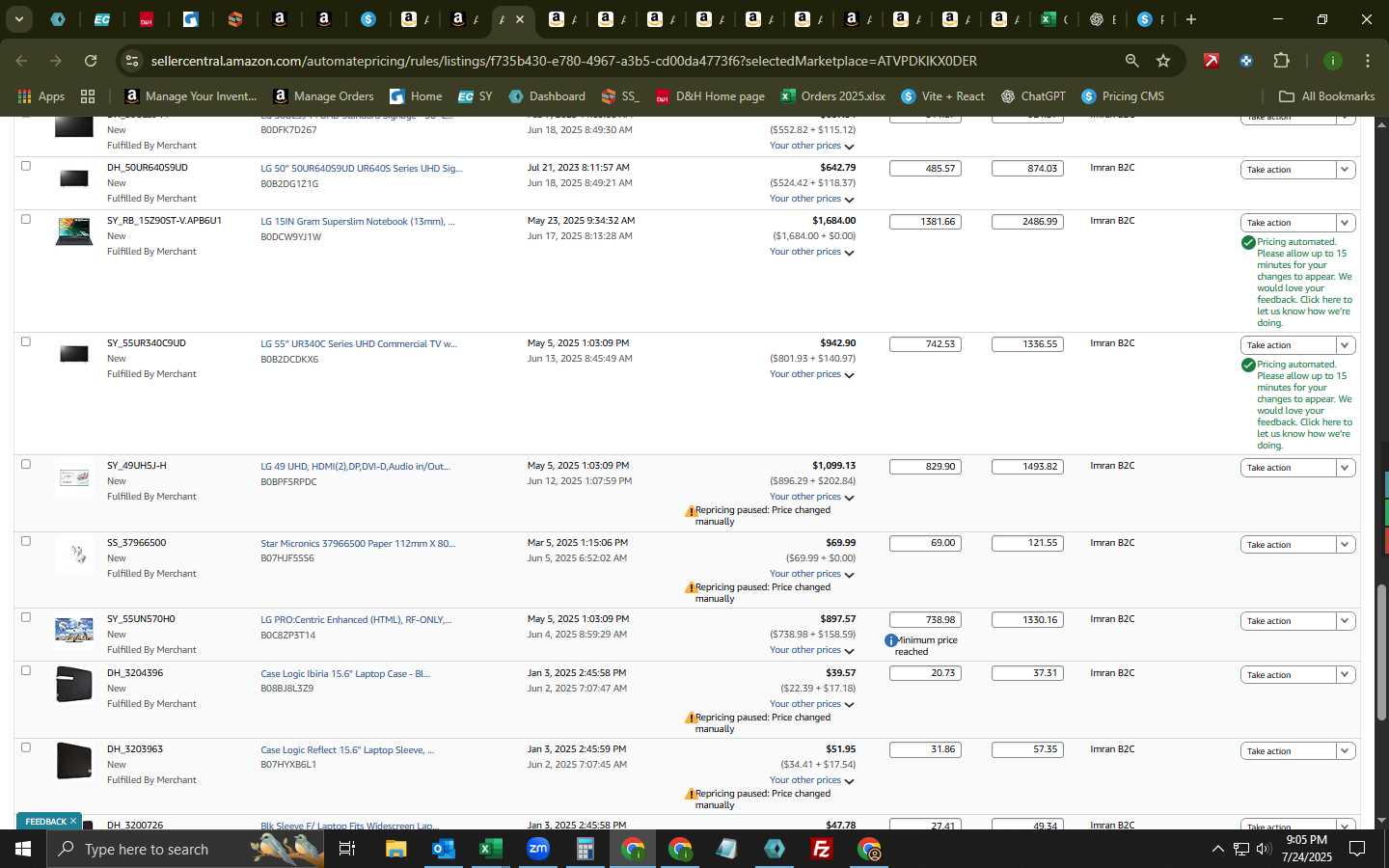Click minimum price field showing 1381.66
This screenshot has width=1389, height=868.
tap(925, 222)
